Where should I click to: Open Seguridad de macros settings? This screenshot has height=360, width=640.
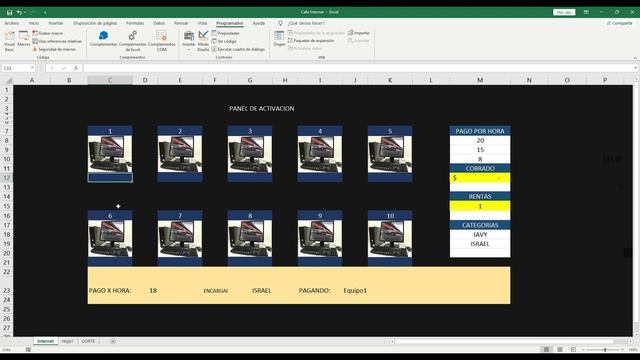coord(54,49)
